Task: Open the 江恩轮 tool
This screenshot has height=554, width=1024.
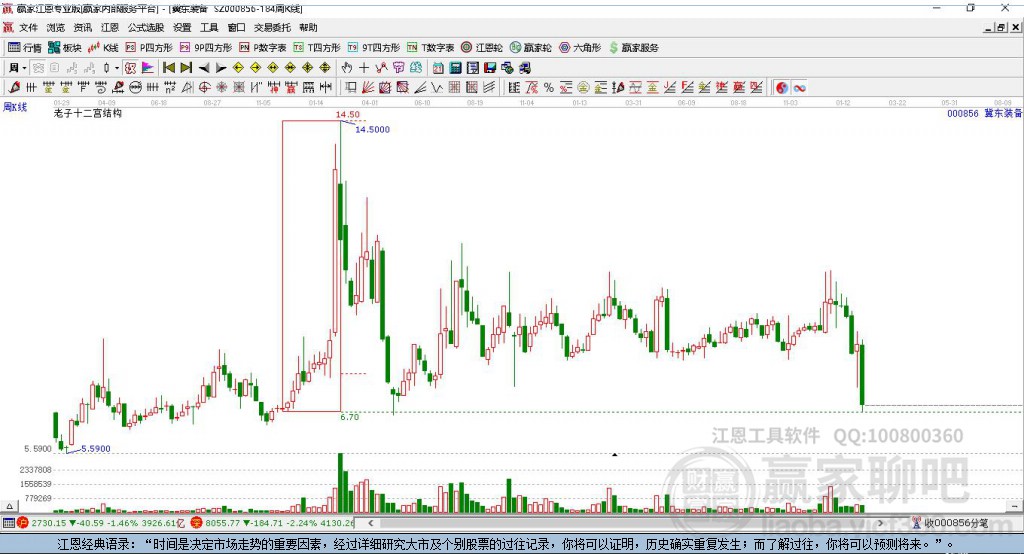Action: pos(482,48)
